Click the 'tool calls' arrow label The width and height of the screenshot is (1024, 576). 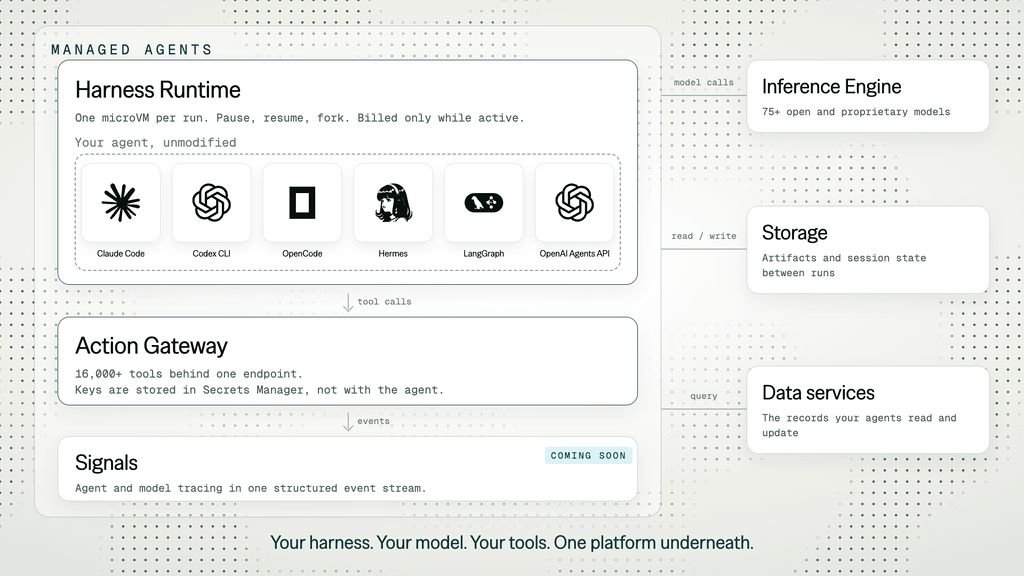384,302
